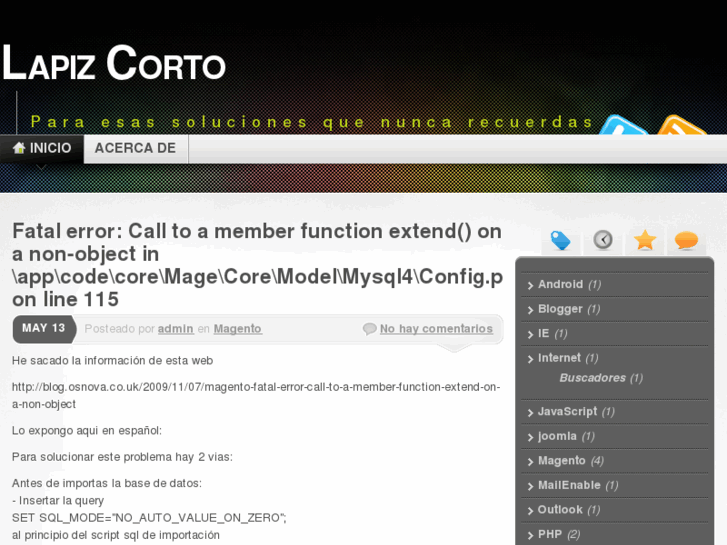Click the Magento link in post meta

click(x=237, y=329)
